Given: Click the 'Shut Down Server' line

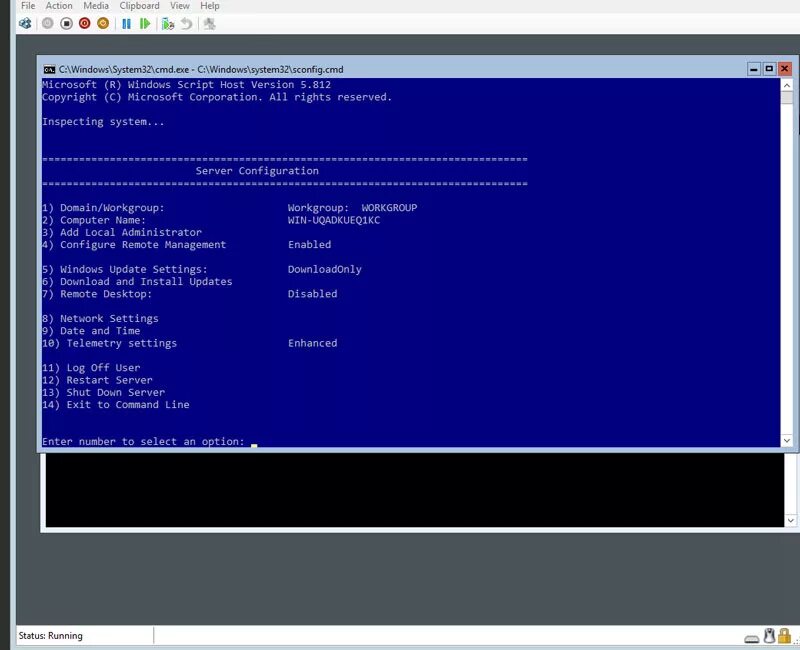Looking at the screenshot, I should [104, 392].
